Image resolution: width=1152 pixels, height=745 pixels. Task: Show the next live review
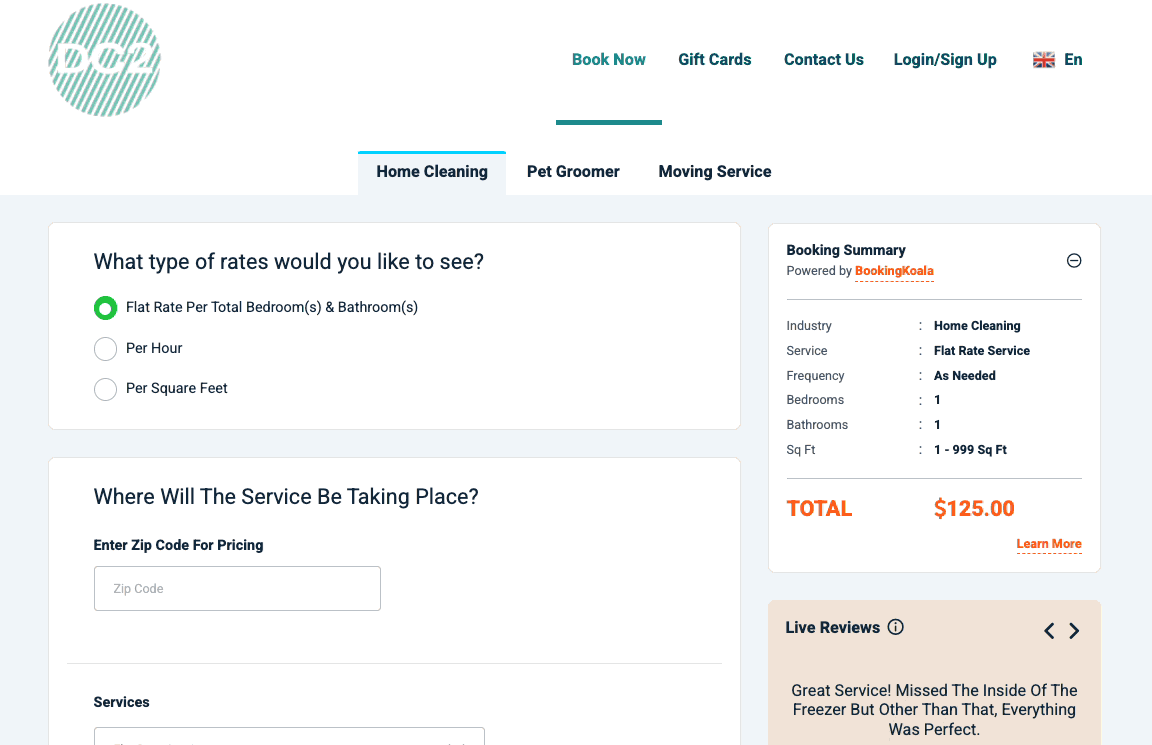point(1074,631)
